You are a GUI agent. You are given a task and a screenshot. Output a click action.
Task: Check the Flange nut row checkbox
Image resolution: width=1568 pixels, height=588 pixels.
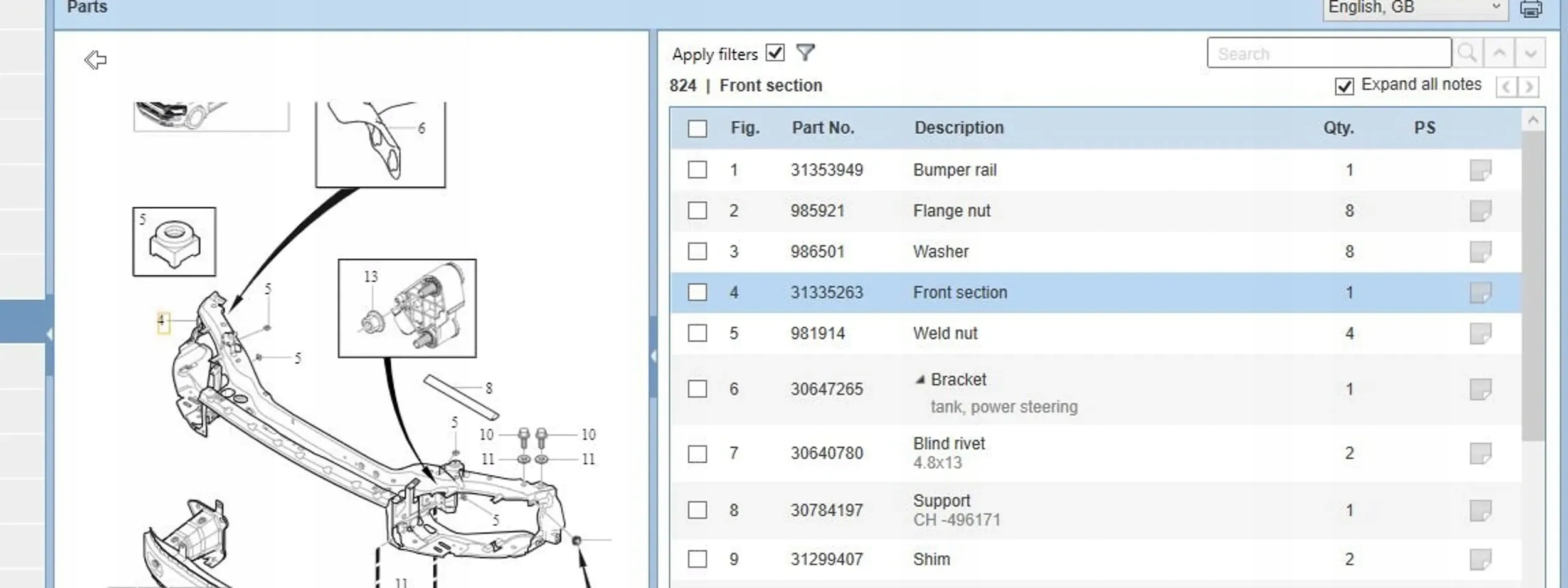[697, 211]
